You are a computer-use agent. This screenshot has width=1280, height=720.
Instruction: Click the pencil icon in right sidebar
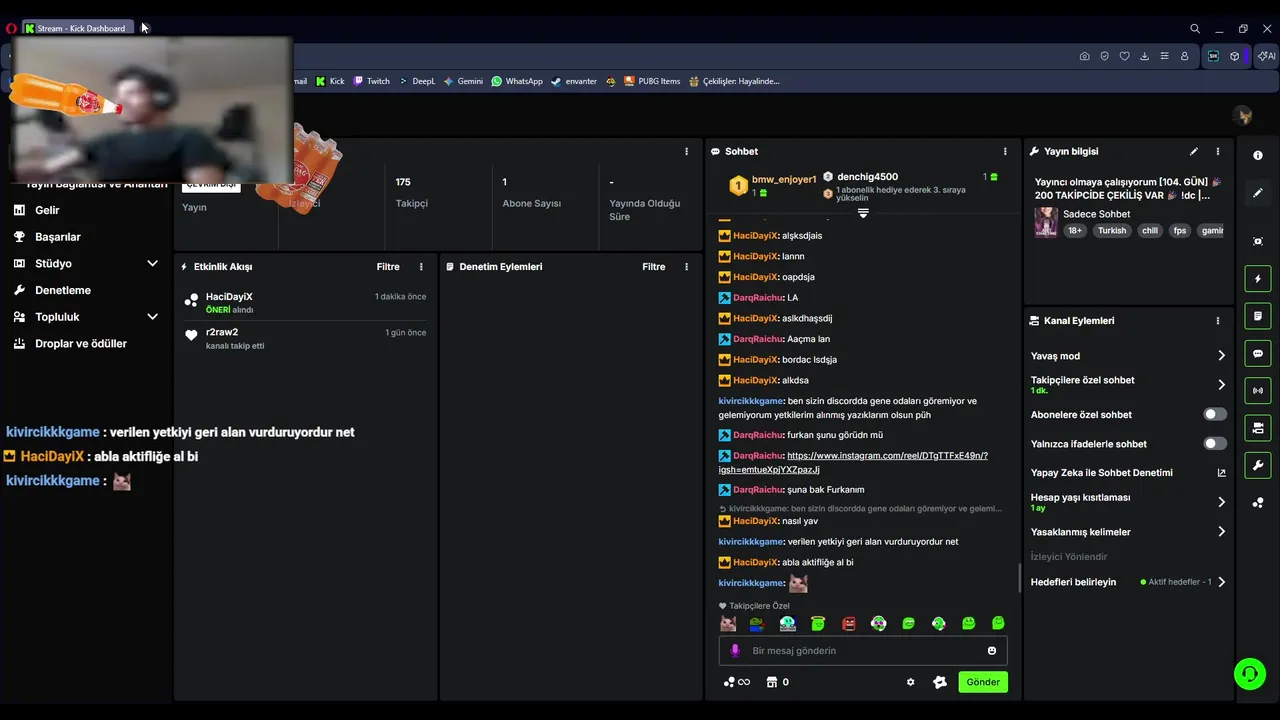coord(1257,192)
